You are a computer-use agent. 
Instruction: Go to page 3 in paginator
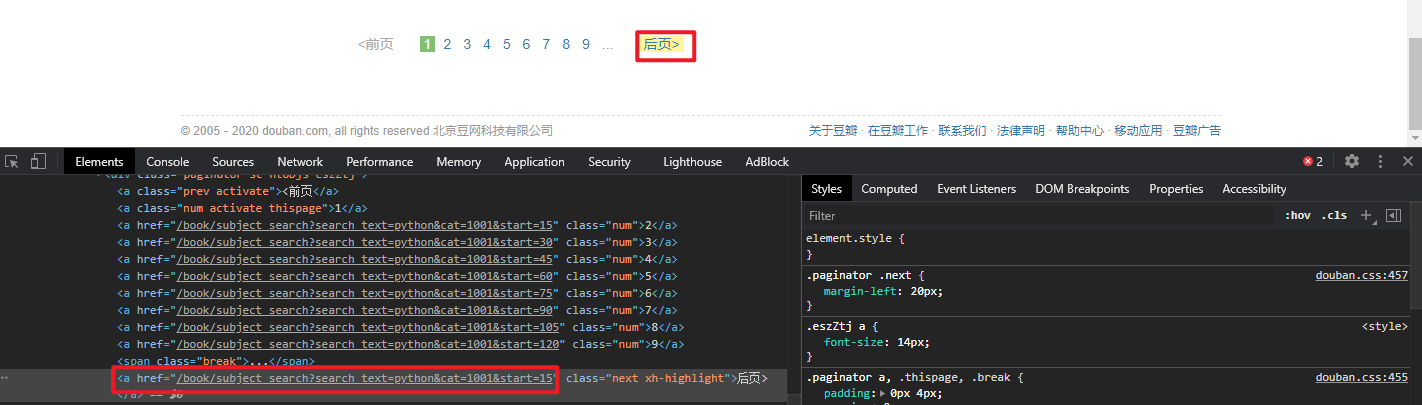click(x=467, y=44)
